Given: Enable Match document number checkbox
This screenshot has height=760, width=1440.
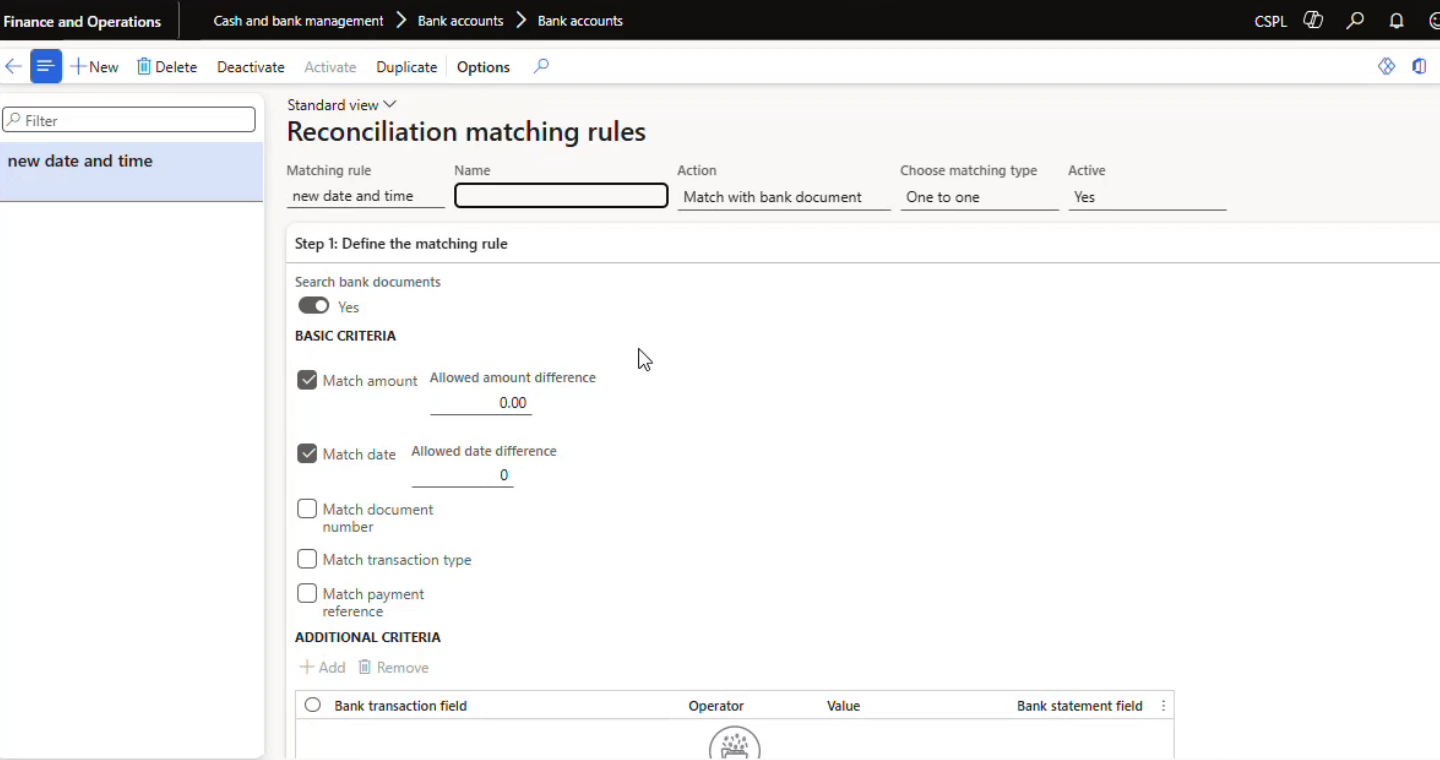Looking at the screenshot, I should [307, 509].
